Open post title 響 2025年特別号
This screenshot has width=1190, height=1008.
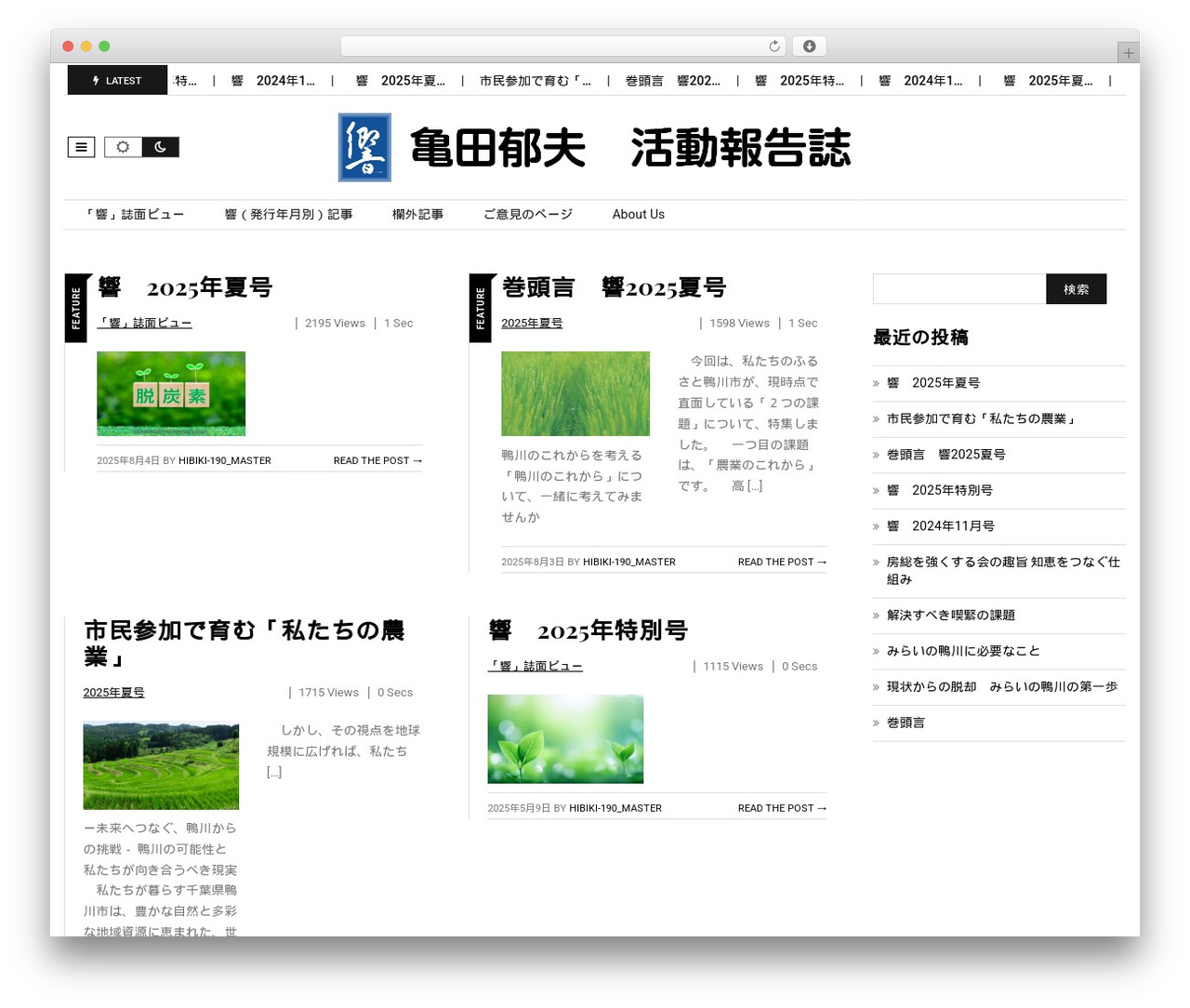(x=588, y=630)
